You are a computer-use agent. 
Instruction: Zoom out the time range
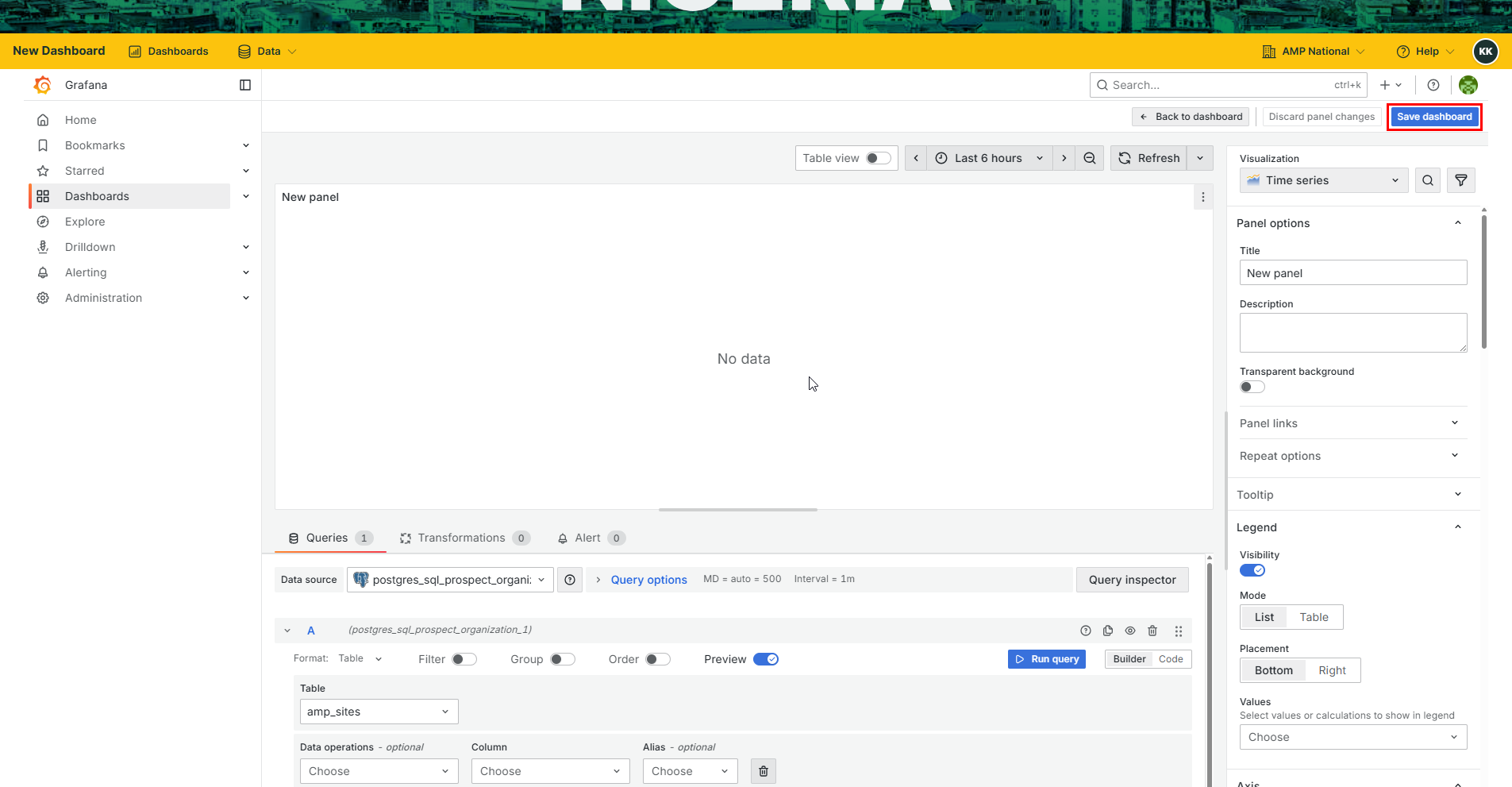1090,158
